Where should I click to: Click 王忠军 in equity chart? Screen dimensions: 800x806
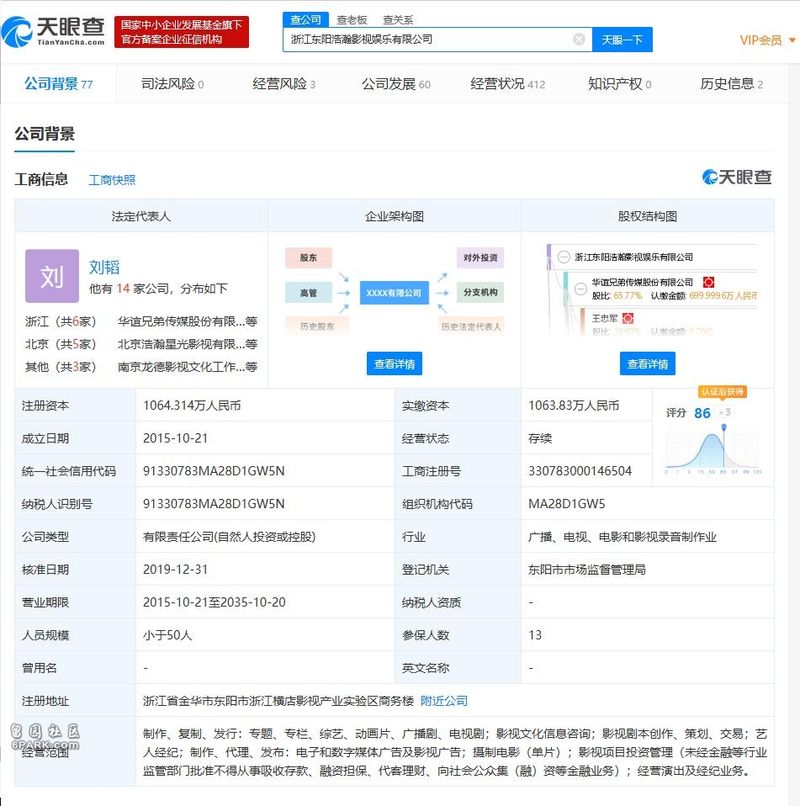(605, 318)
